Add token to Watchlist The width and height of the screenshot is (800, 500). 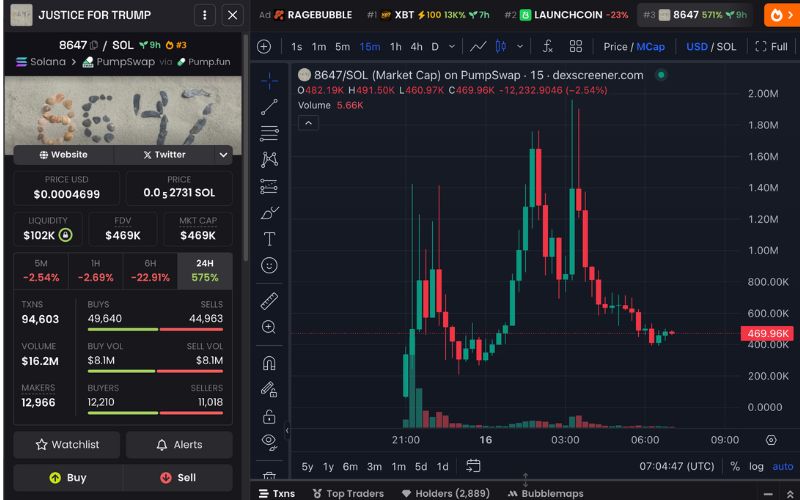(x=67, y=445)
